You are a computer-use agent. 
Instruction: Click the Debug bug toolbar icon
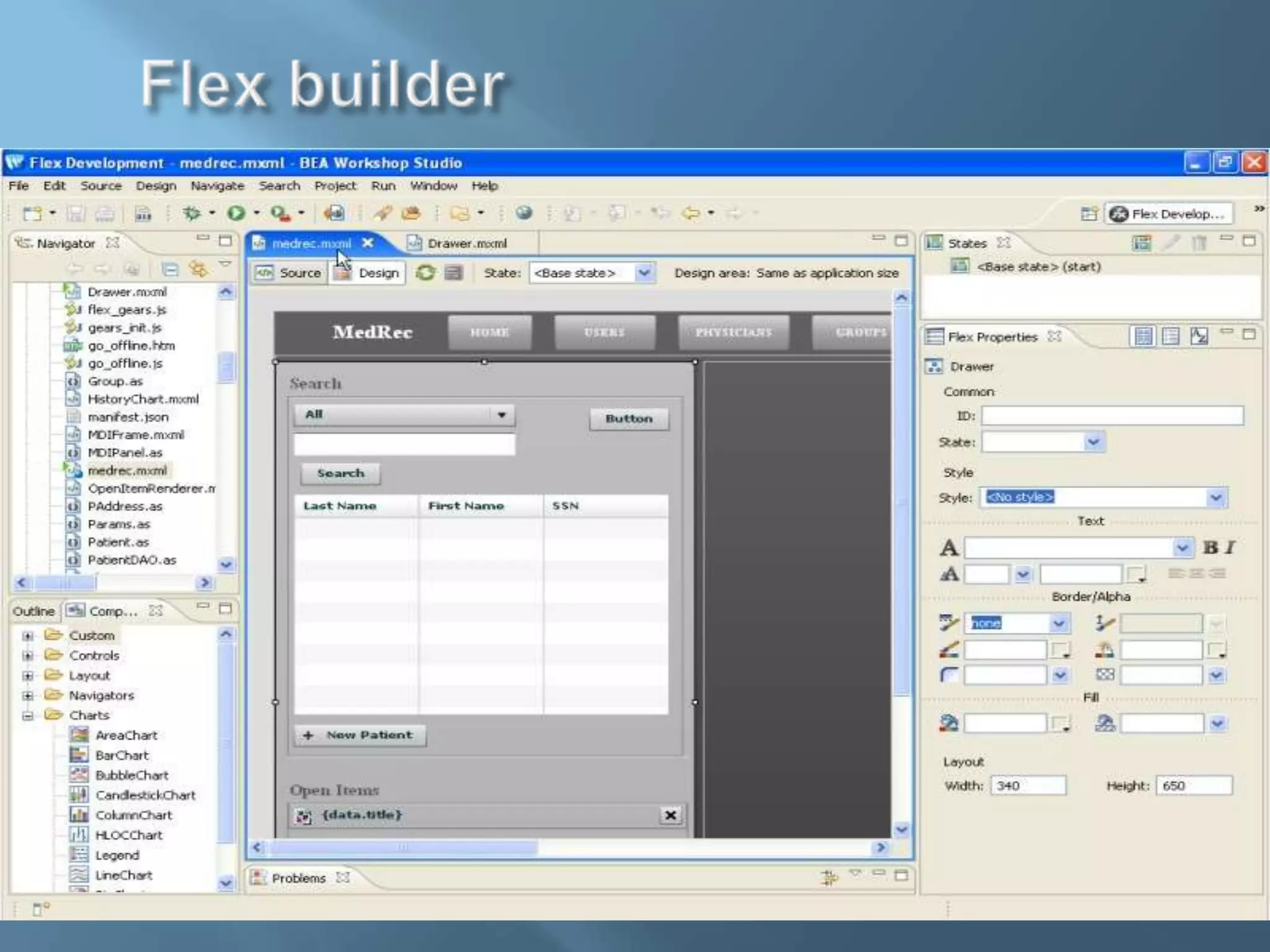(192, 214)
